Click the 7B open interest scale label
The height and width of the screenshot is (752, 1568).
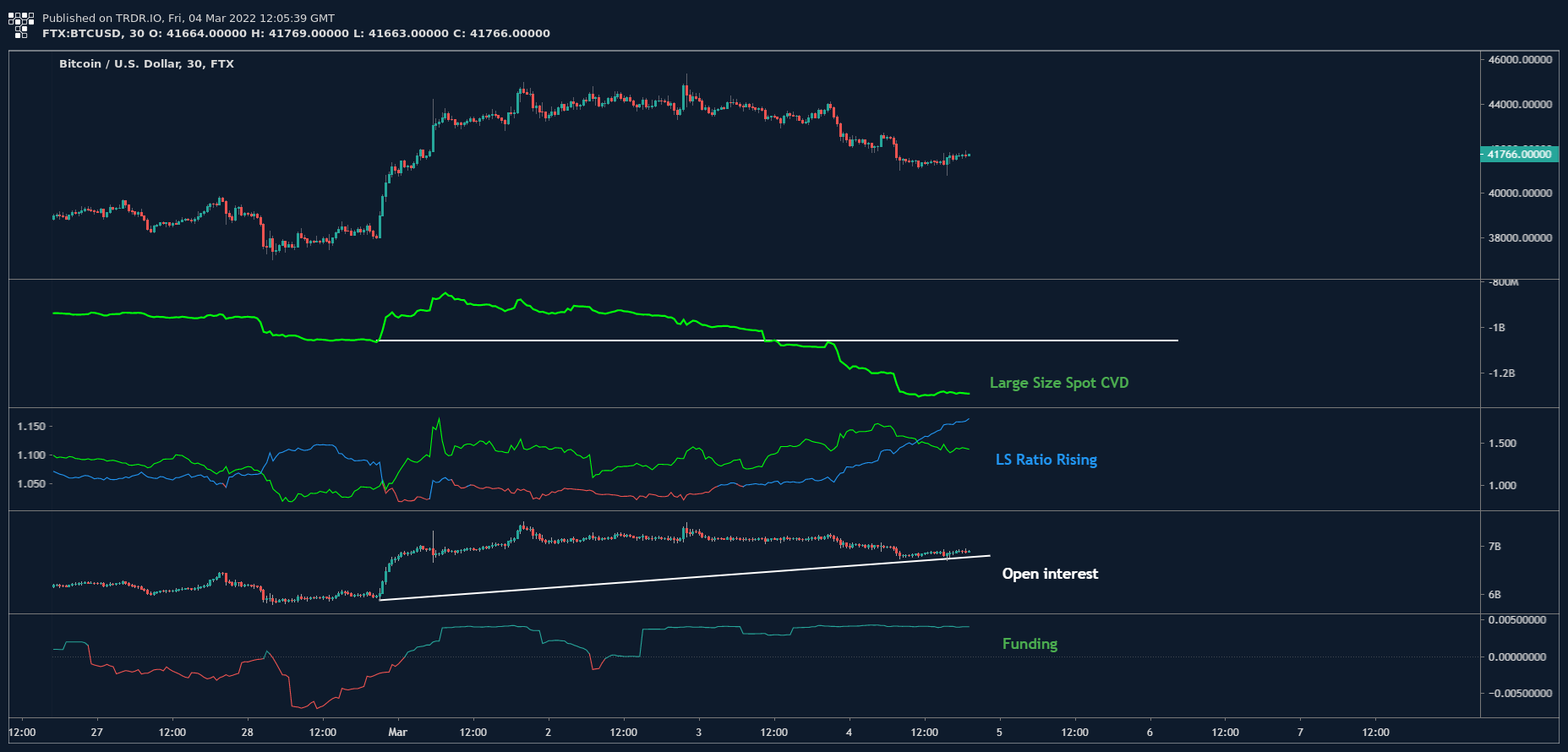(1494, 547)
